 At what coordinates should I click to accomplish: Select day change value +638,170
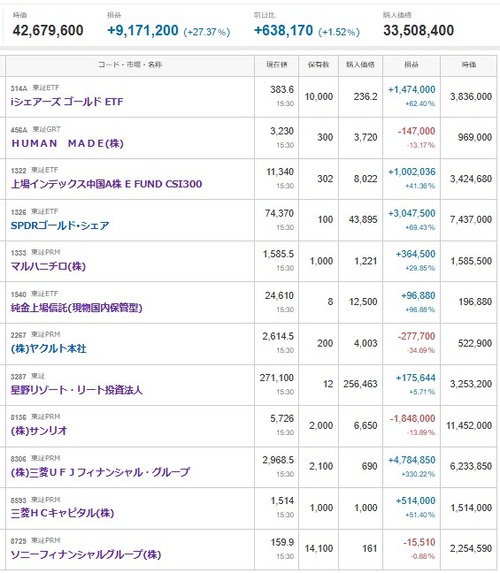(x=284, y=30)
